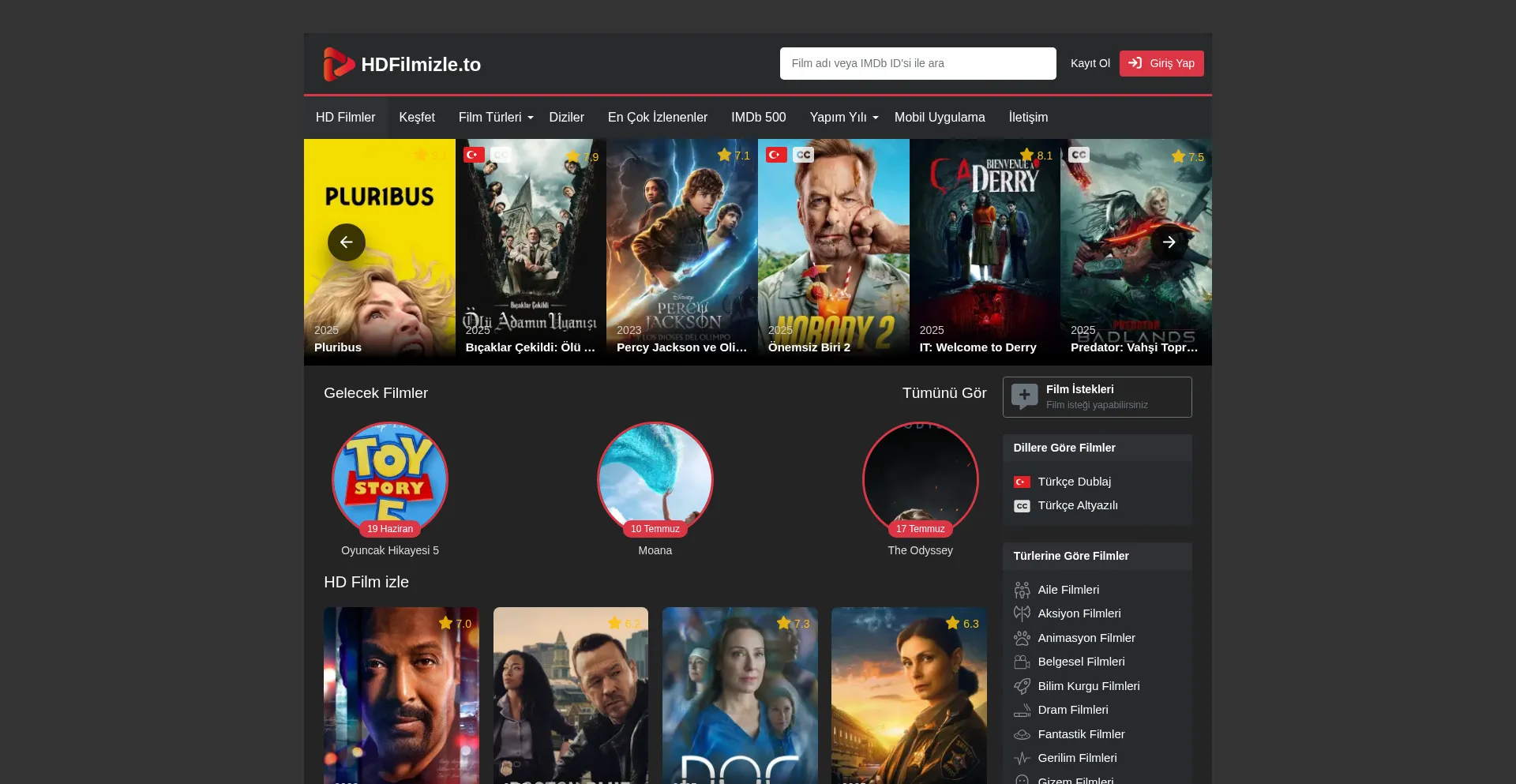Select the Türkçe Dublaj link
The image size is (1516, 784).
1075,482
